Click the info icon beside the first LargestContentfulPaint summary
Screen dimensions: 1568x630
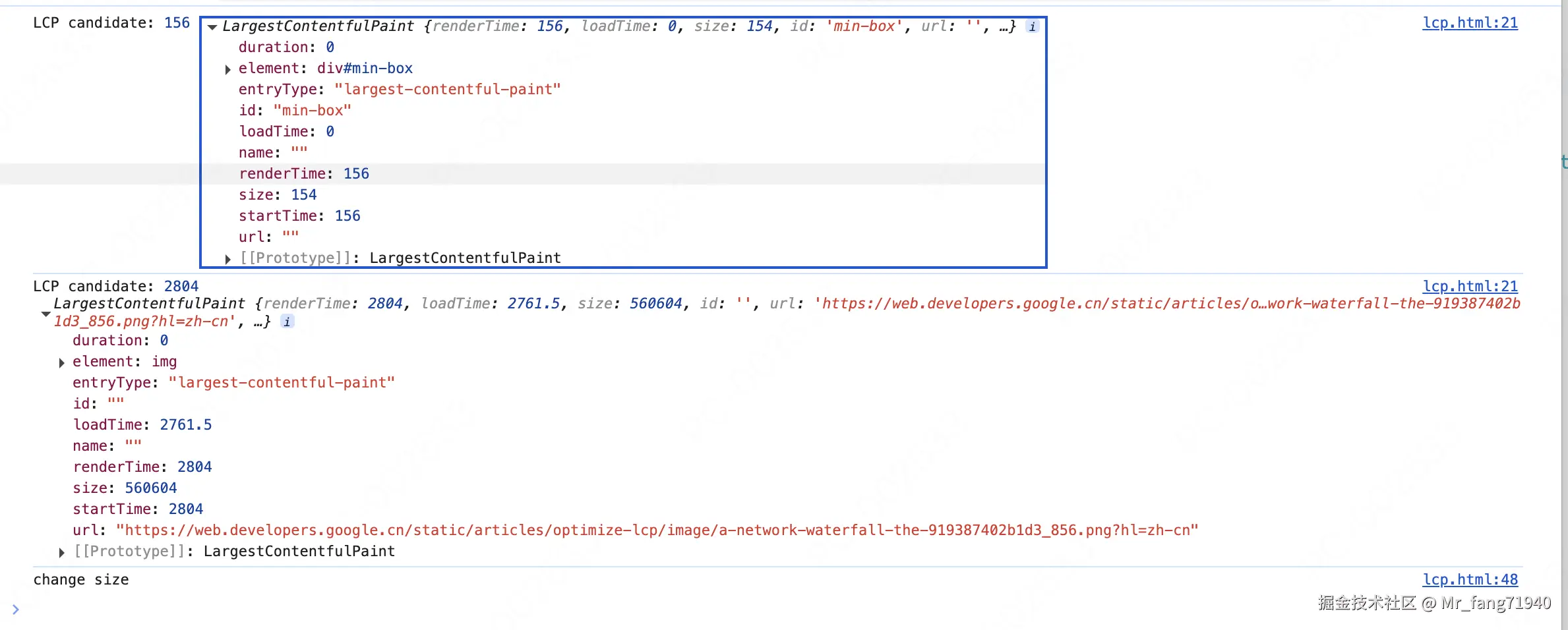pos(1031,26)
